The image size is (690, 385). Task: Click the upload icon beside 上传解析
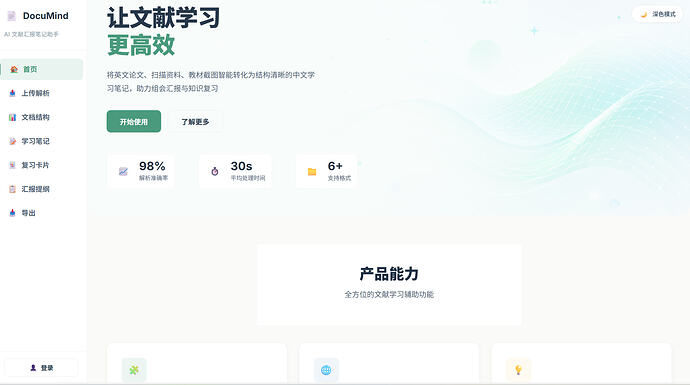point(12,93)
